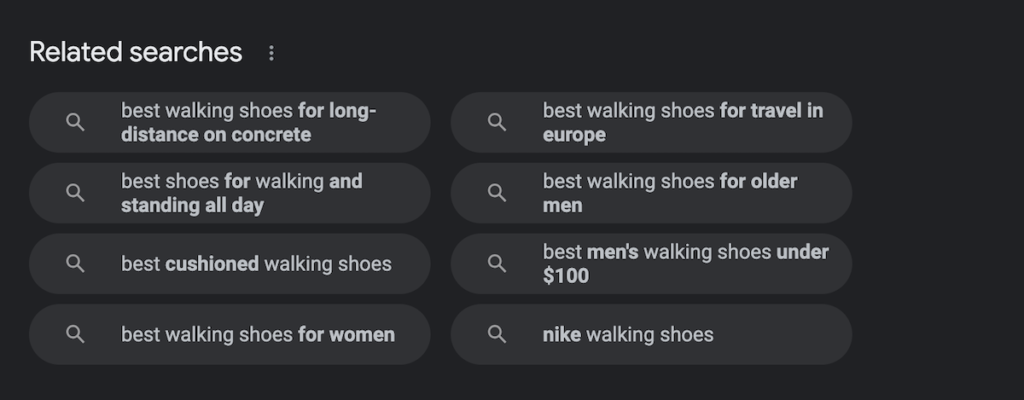Click the magnifier icon for travel in europe

tap(498, 122)
